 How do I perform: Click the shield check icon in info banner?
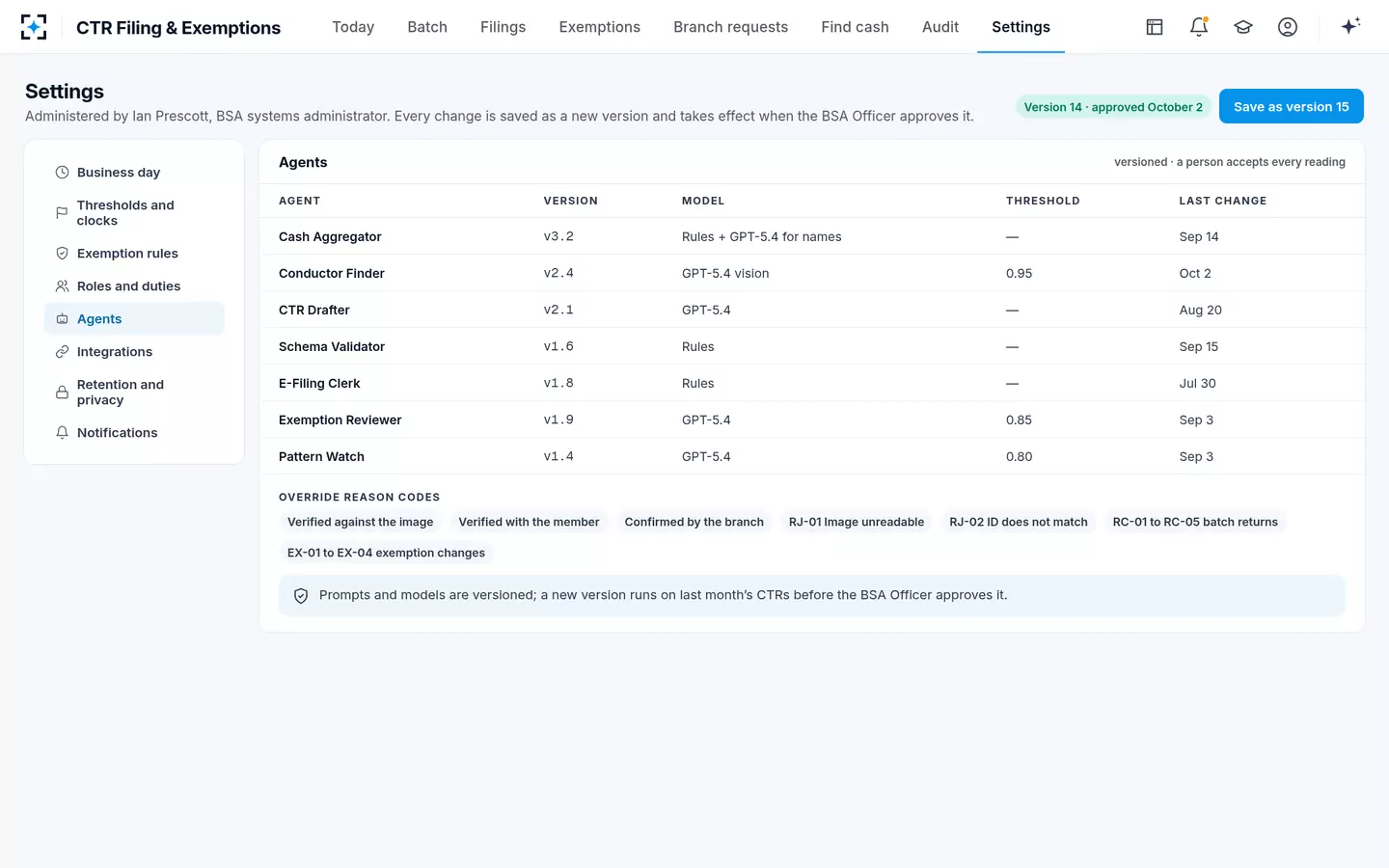pos(301,596)
